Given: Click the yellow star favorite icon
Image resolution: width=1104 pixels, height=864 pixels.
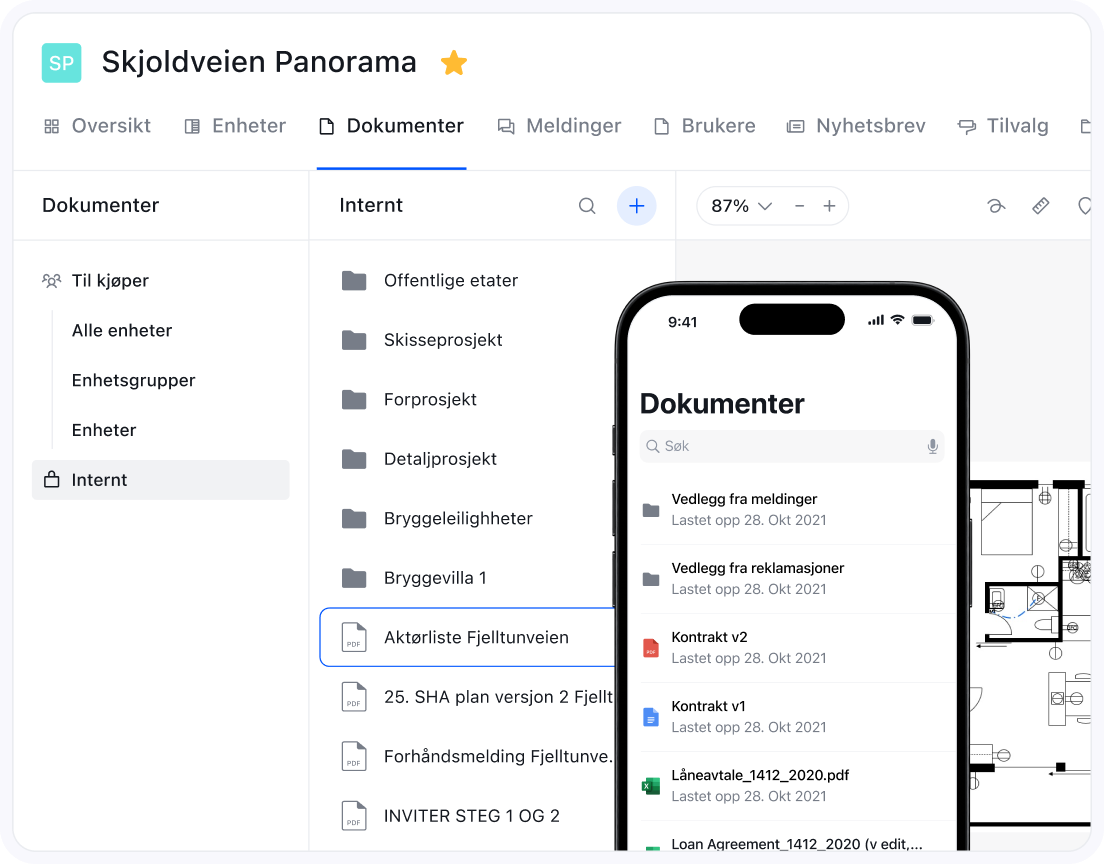Looking at the screenshot, I should [454, 63].
